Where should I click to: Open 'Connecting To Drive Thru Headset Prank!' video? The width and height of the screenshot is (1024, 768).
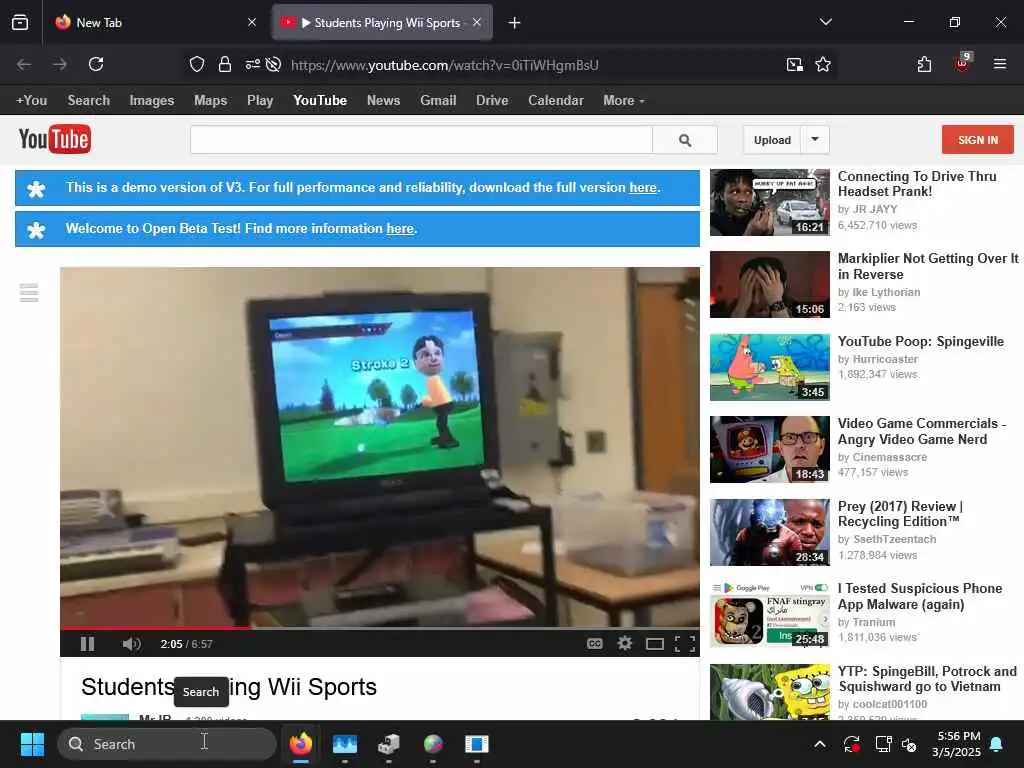click(x=917, y=184)
